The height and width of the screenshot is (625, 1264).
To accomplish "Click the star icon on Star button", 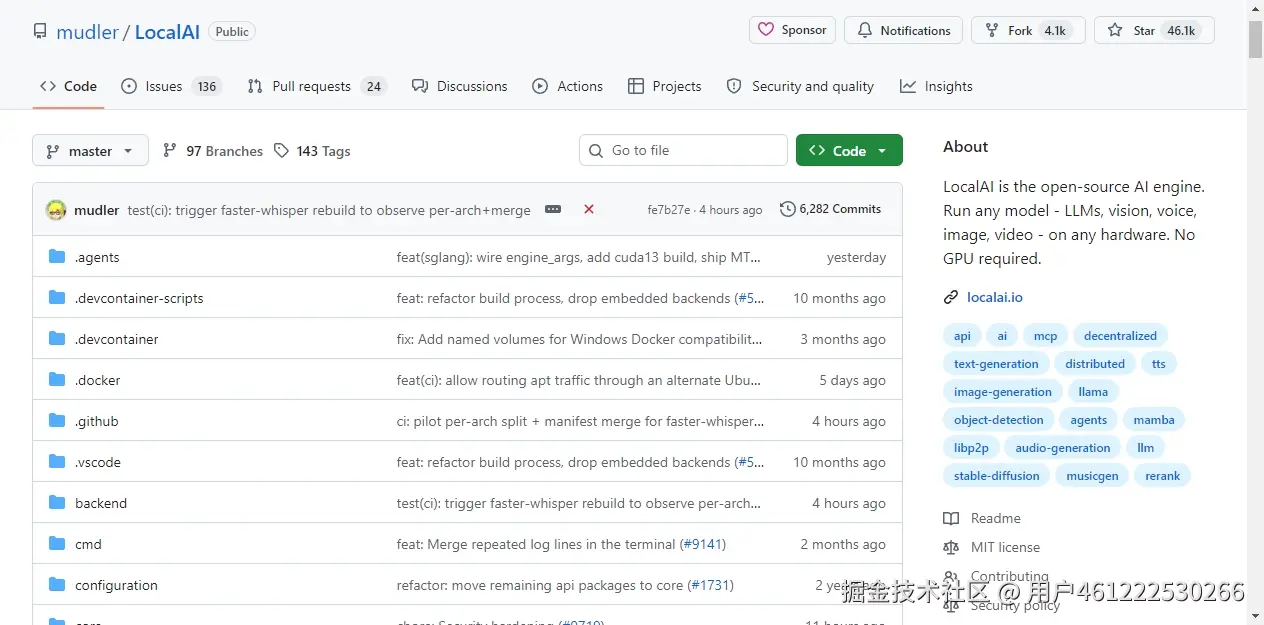I will tap(1115, 30).
